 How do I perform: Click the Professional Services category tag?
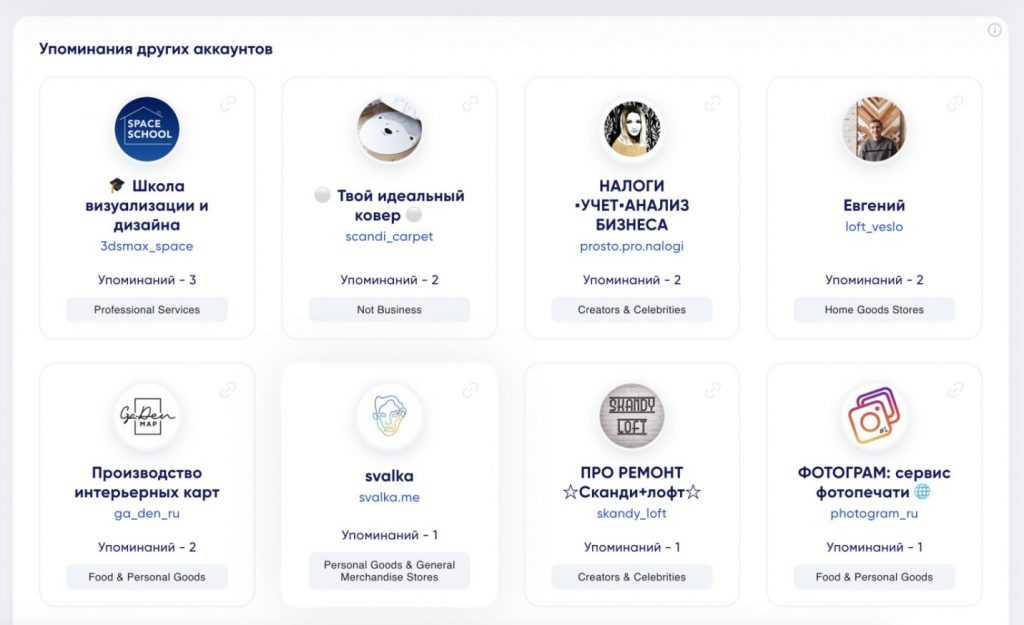coord(147,310)
